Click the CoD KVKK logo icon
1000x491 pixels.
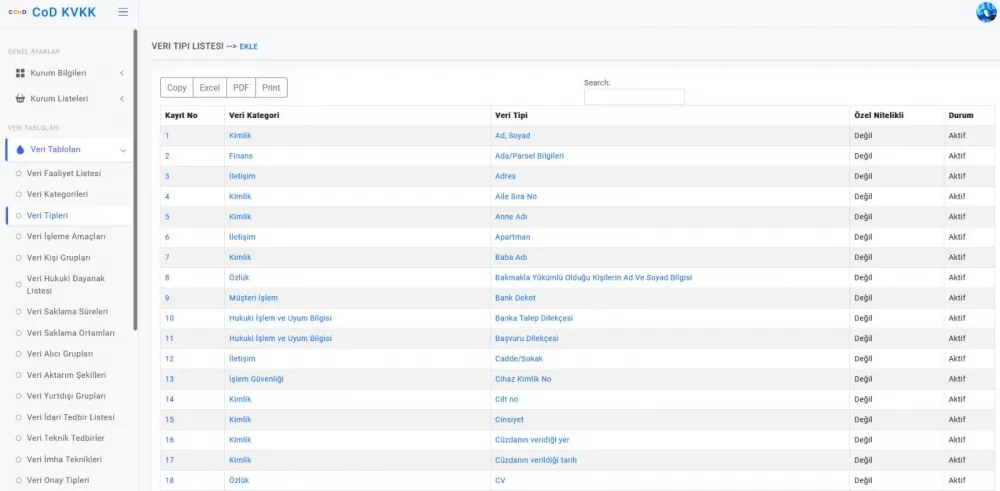pyautogui.click(x=17, y=12)
